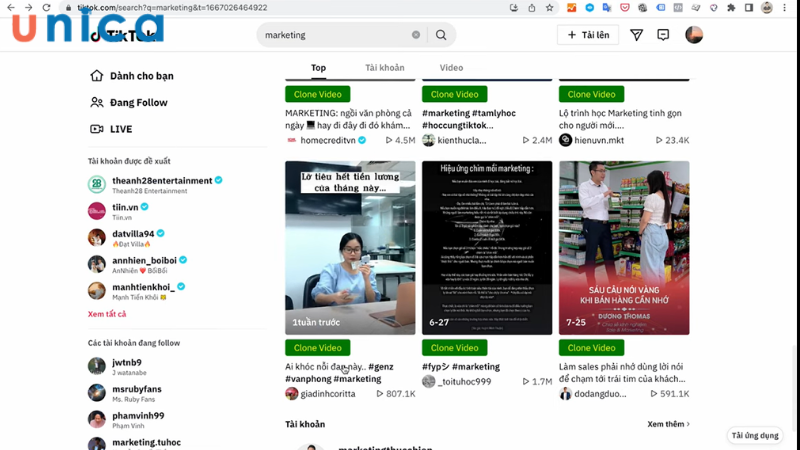Toggle the browser side panel icon
The height and width of the screenshot is (450, 800).
click(x=749, y=8)
